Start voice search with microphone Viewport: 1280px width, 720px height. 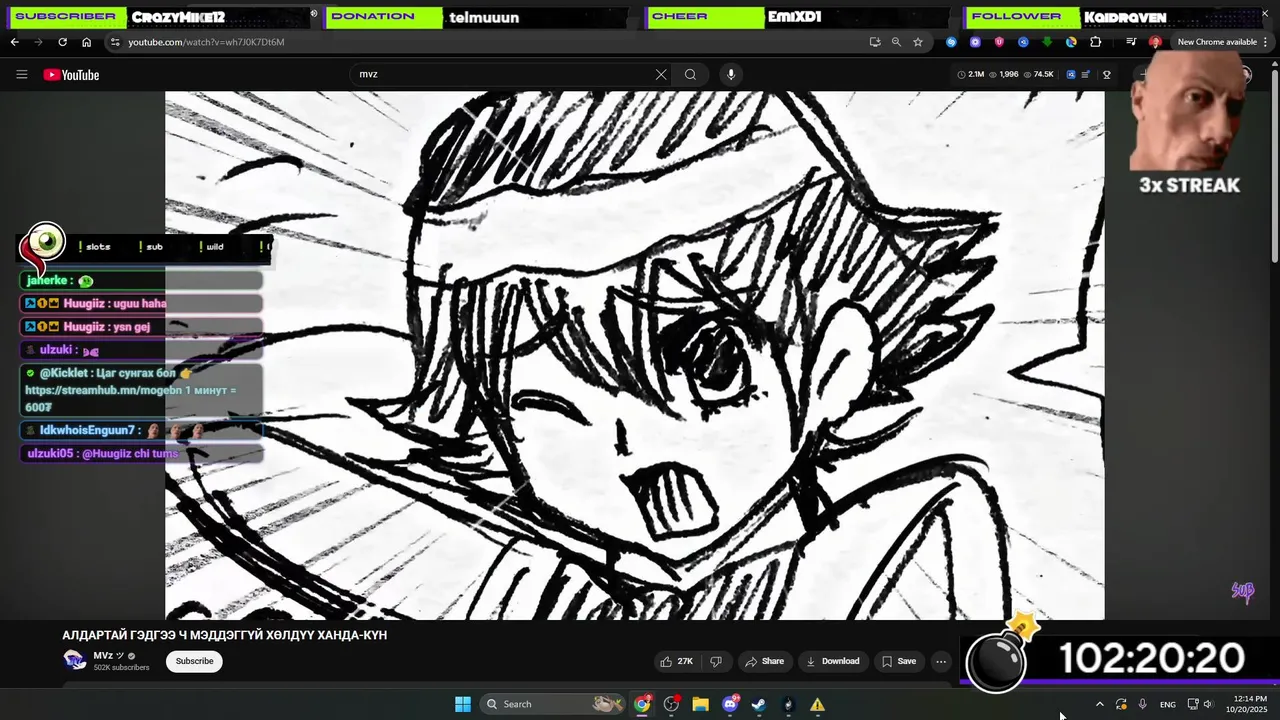731,74
